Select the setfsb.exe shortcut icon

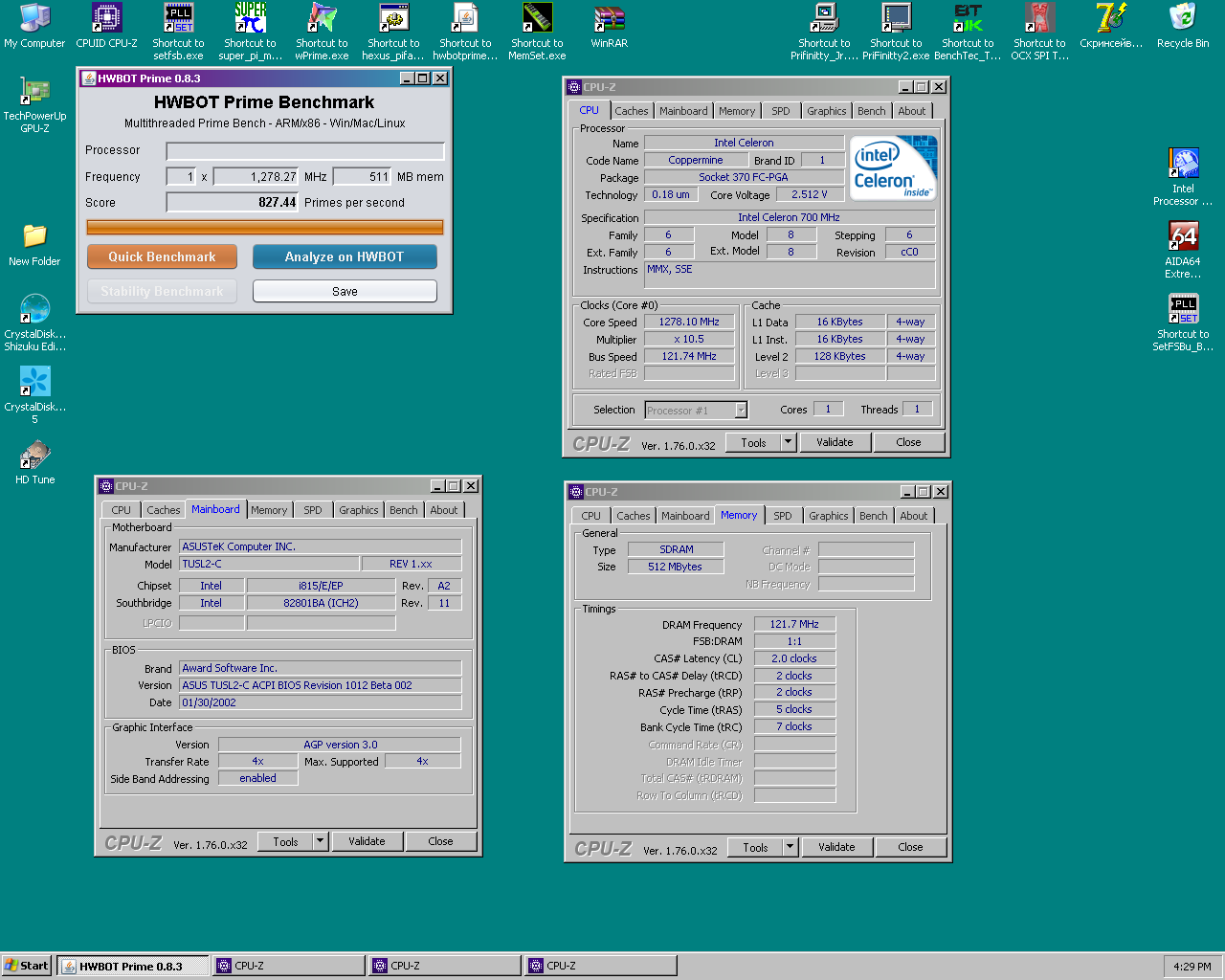(178, 32)
